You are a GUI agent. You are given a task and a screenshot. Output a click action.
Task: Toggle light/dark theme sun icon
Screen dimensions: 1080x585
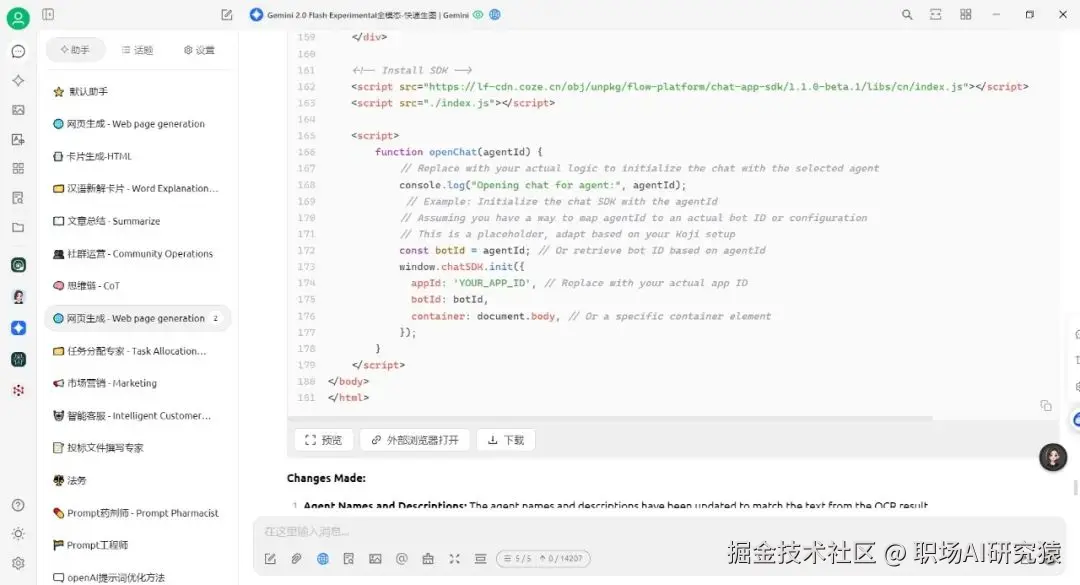pos(19,534)
